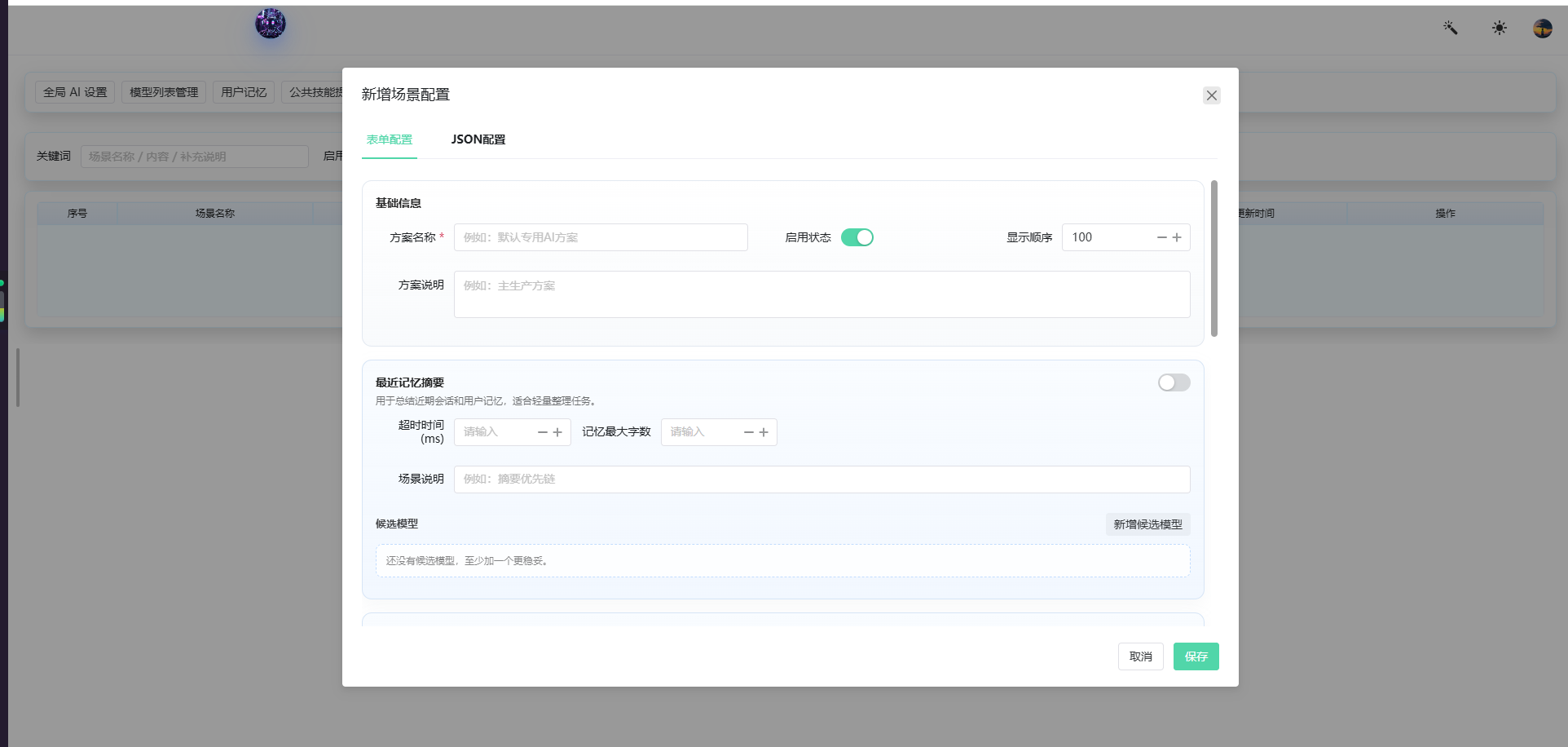Increase 显示顺序 value with plus

click(1177, 237)
